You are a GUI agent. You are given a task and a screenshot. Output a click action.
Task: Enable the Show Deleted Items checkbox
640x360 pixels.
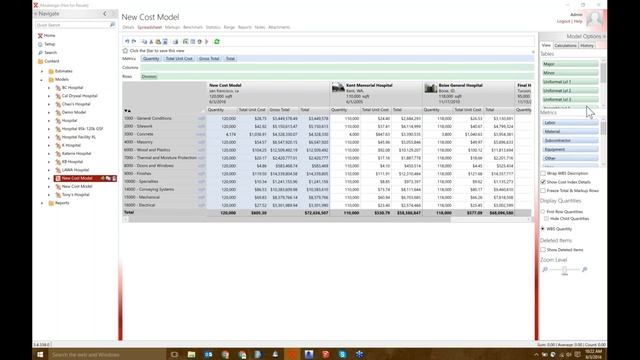point(543,249)
